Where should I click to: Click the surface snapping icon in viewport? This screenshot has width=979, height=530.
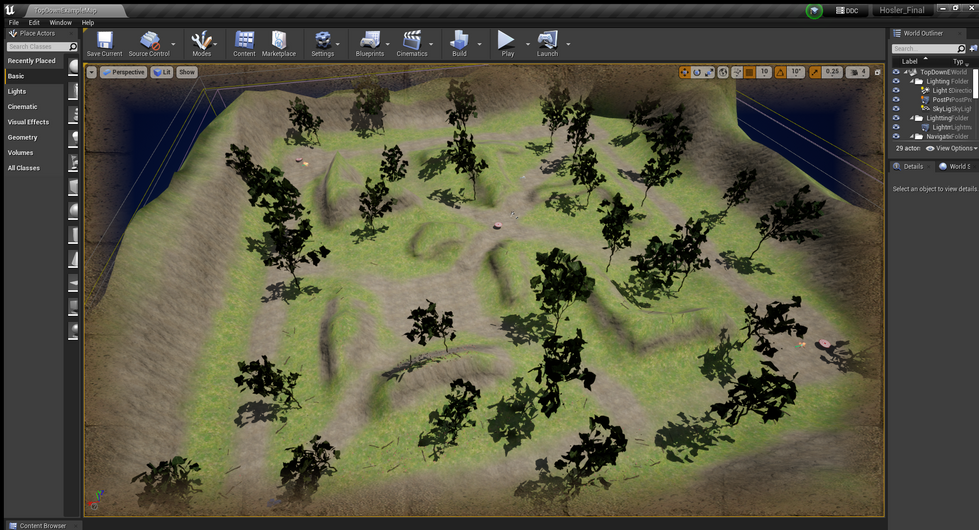click(737, 72)
